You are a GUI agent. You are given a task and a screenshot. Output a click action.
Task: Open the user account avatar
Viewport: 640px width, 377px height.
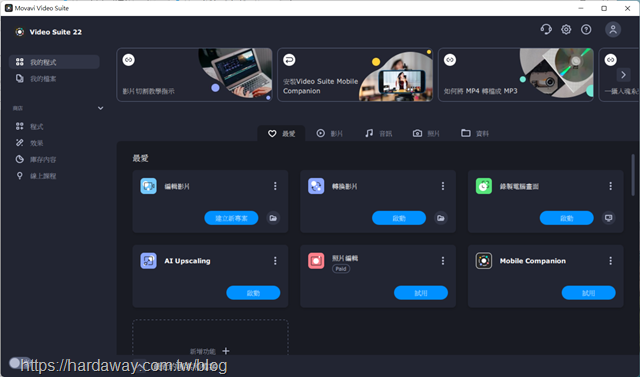613,29
